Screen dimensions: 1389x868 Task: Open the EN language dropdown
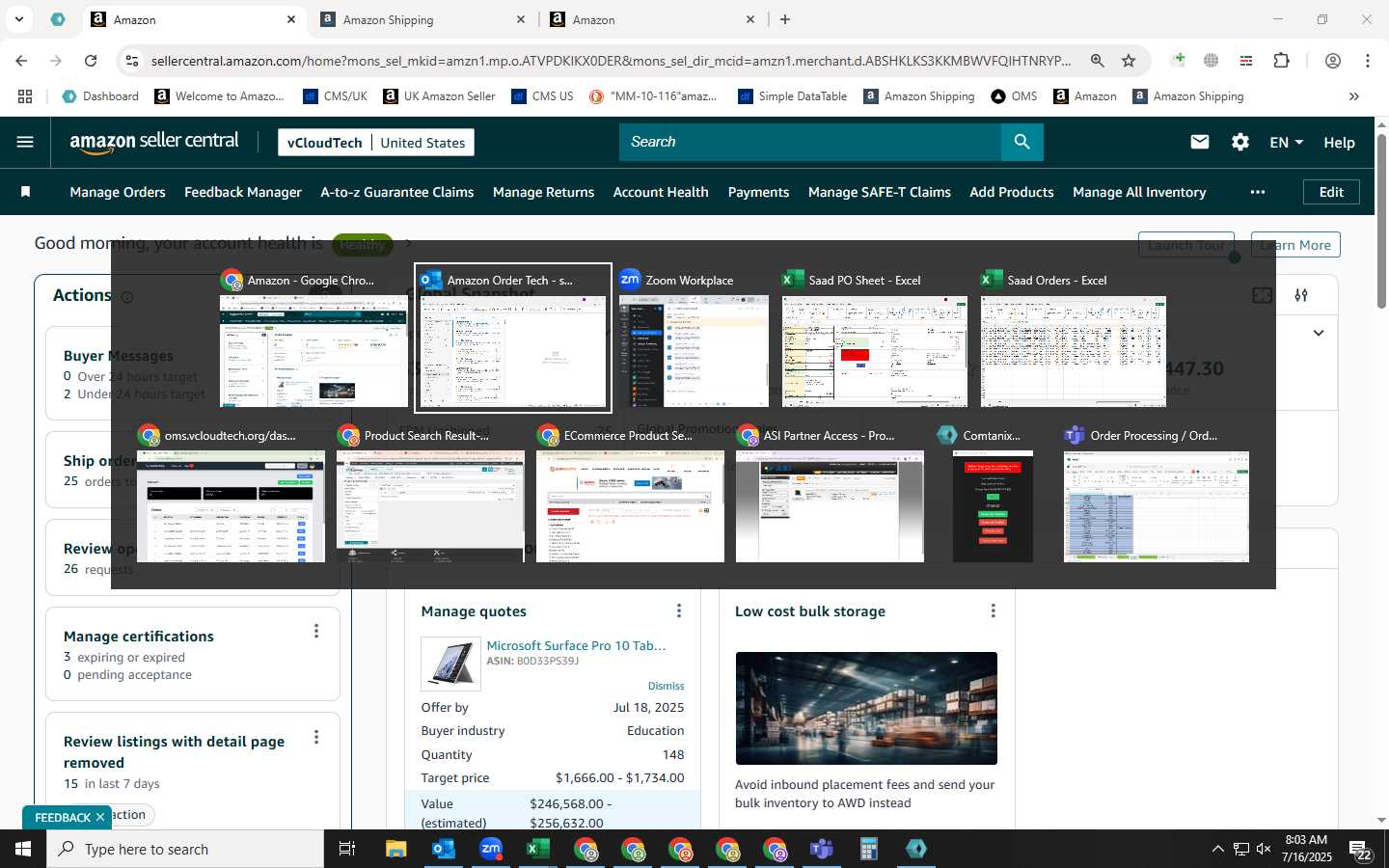(1286, 142)
